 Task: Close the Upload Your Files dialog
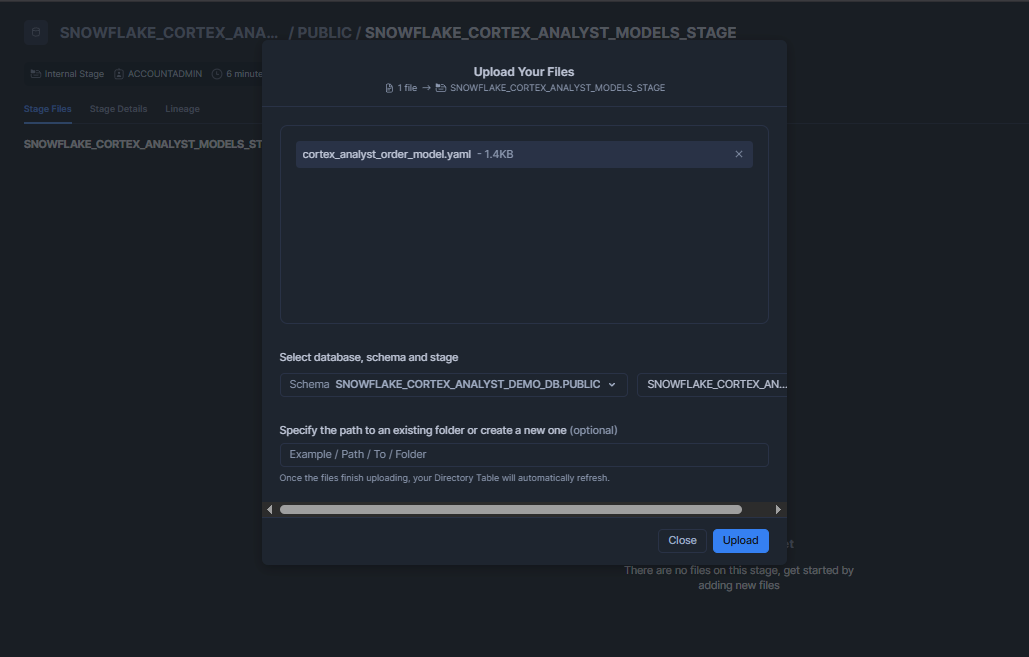(x=681, y=540)
